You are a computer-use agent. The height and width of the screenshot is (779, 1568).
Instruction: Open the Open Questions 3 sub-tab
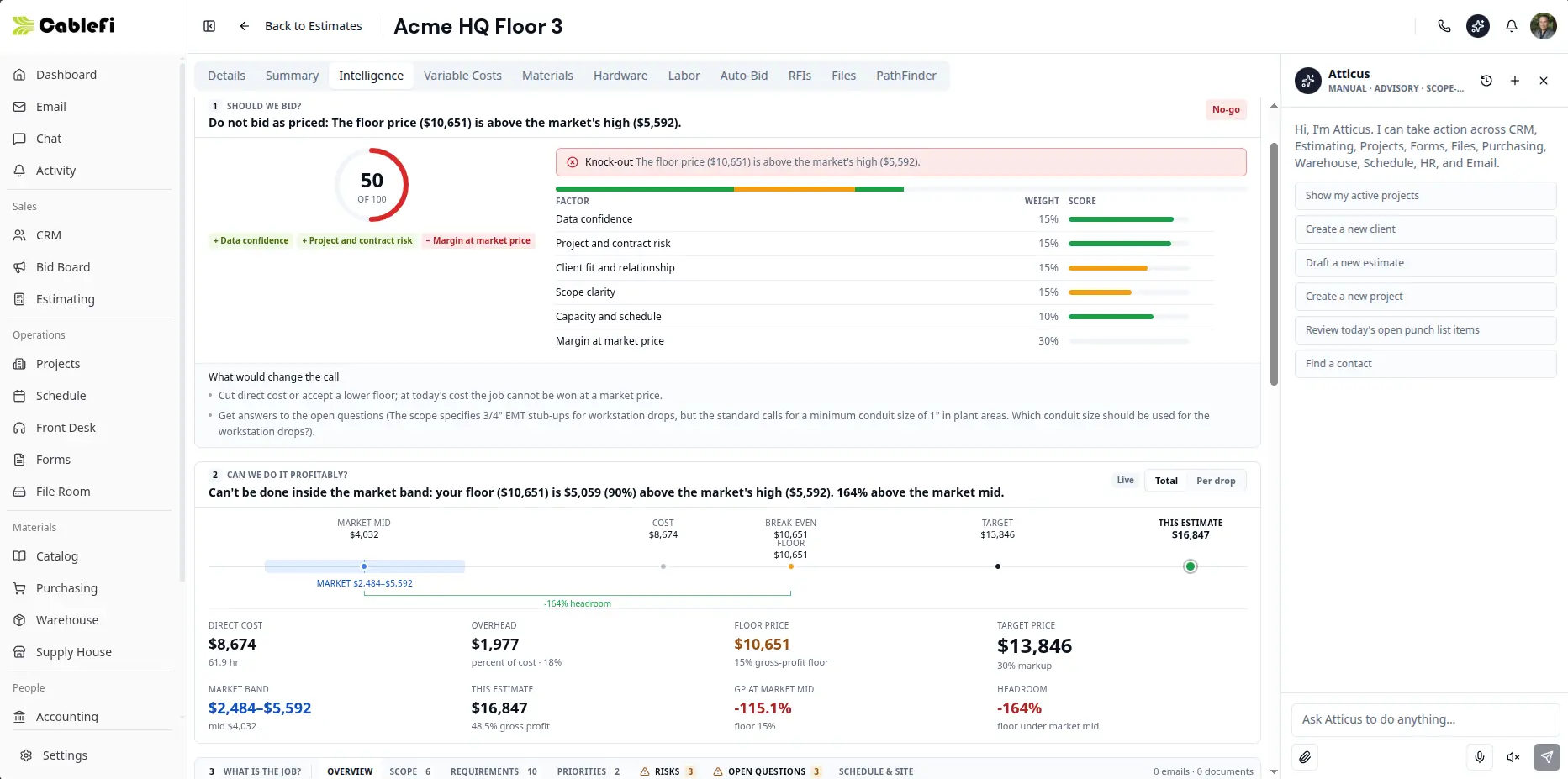pos(767,771)
